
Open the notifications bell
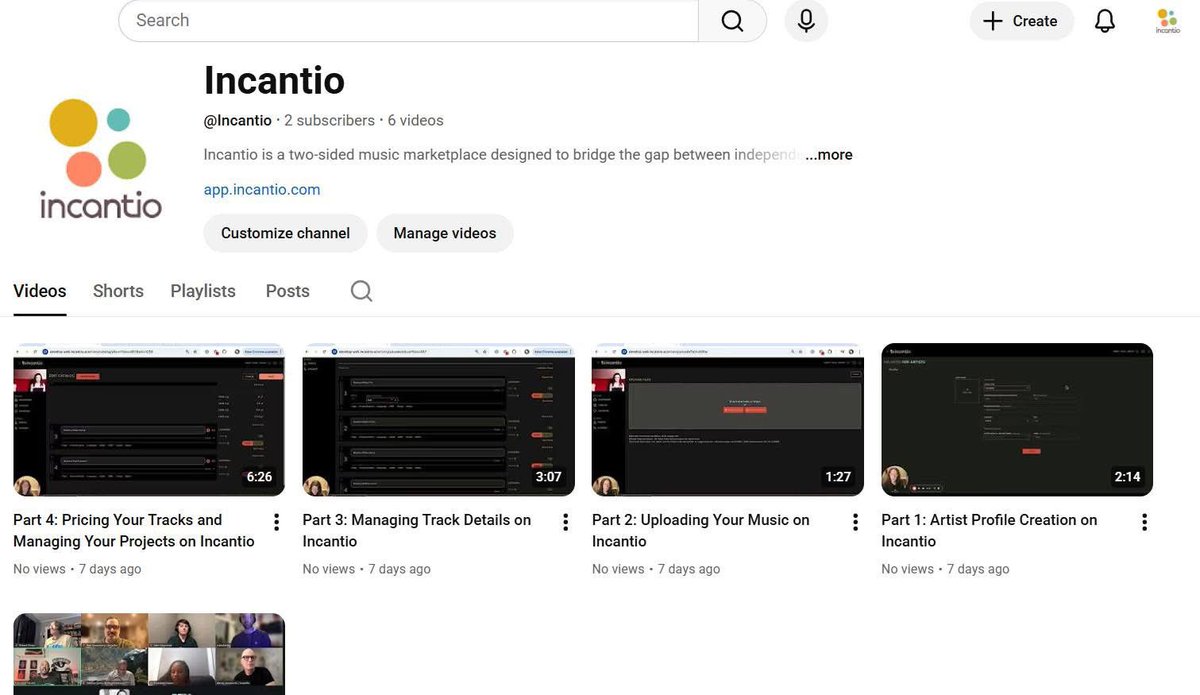point(1105,21)
